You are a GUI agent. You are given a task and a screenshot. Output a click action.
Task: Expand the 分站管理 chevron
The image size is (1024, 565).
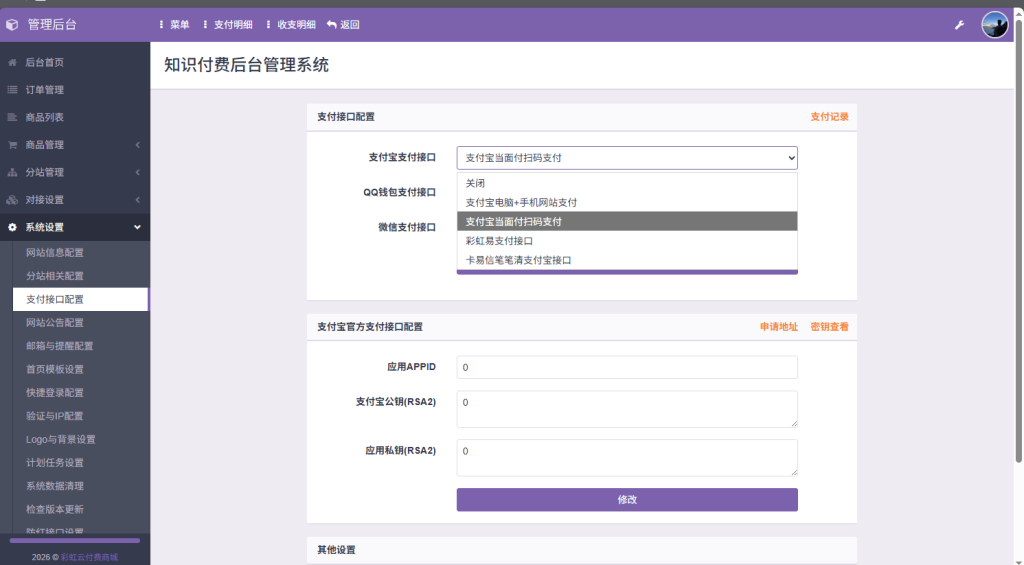[x=137, y=172]
